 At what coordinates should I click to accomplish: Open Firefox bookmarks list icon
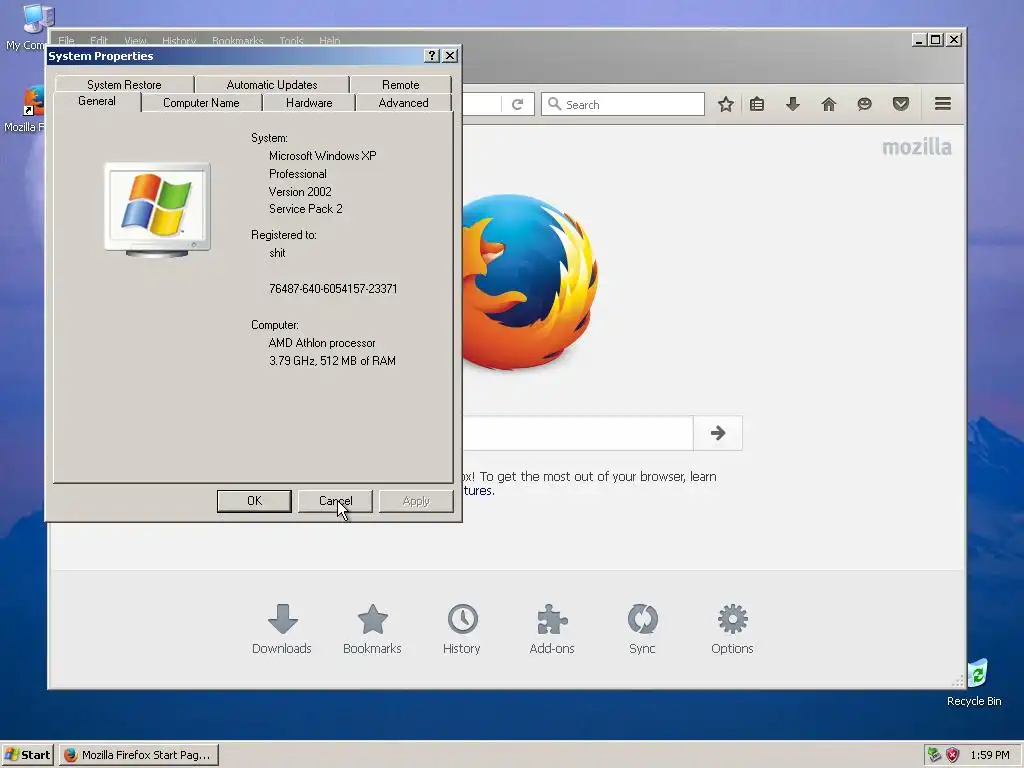[x=757, y=104]
